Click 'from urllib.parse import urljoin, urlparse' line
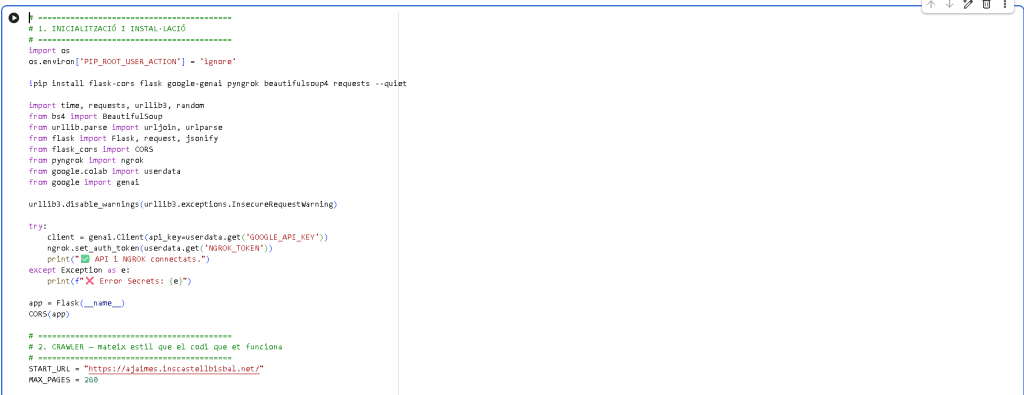The height and width of the screenshot is (395, 1024). (125, 127)
